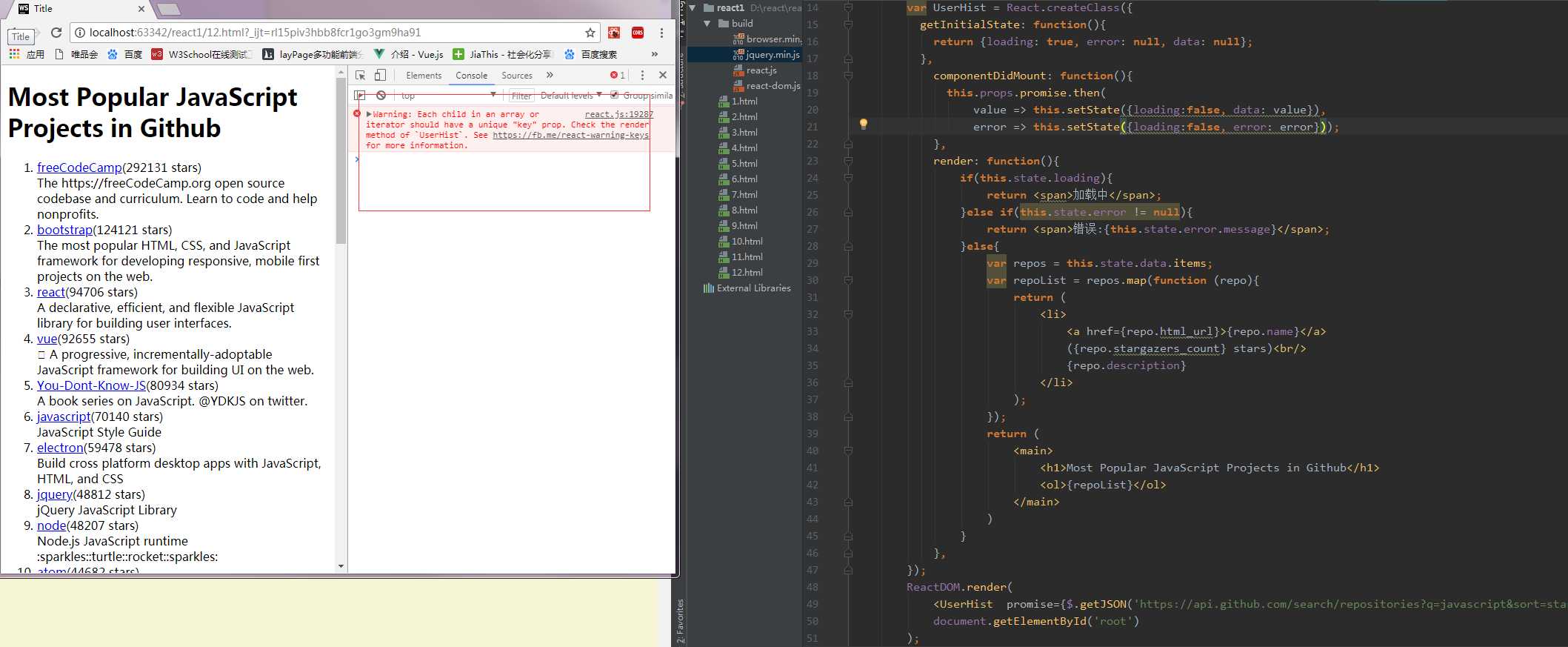Open the W3School bookmark

pos(201,54)
